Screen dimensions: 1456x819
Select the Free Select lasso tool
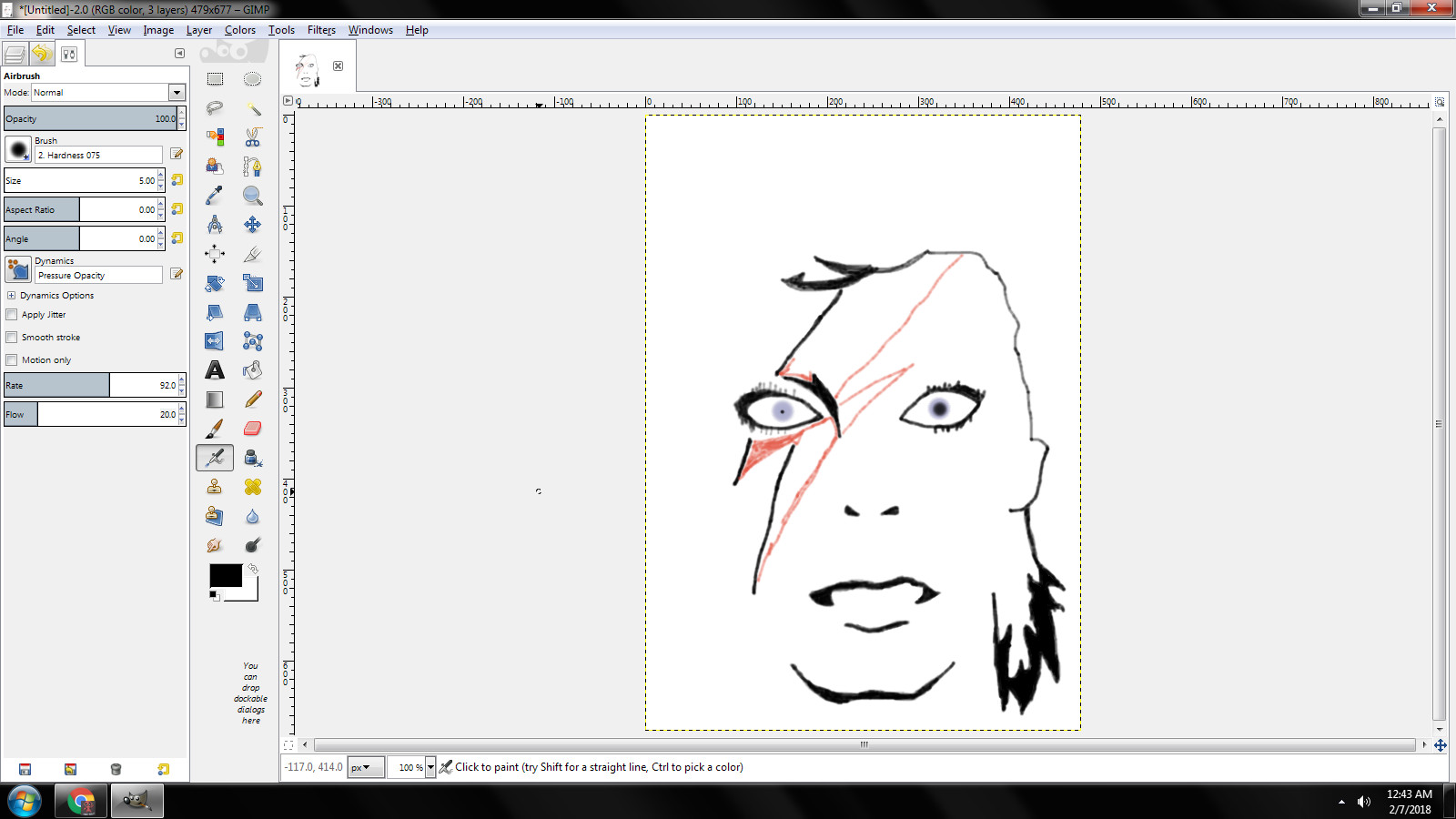point(215,108)
